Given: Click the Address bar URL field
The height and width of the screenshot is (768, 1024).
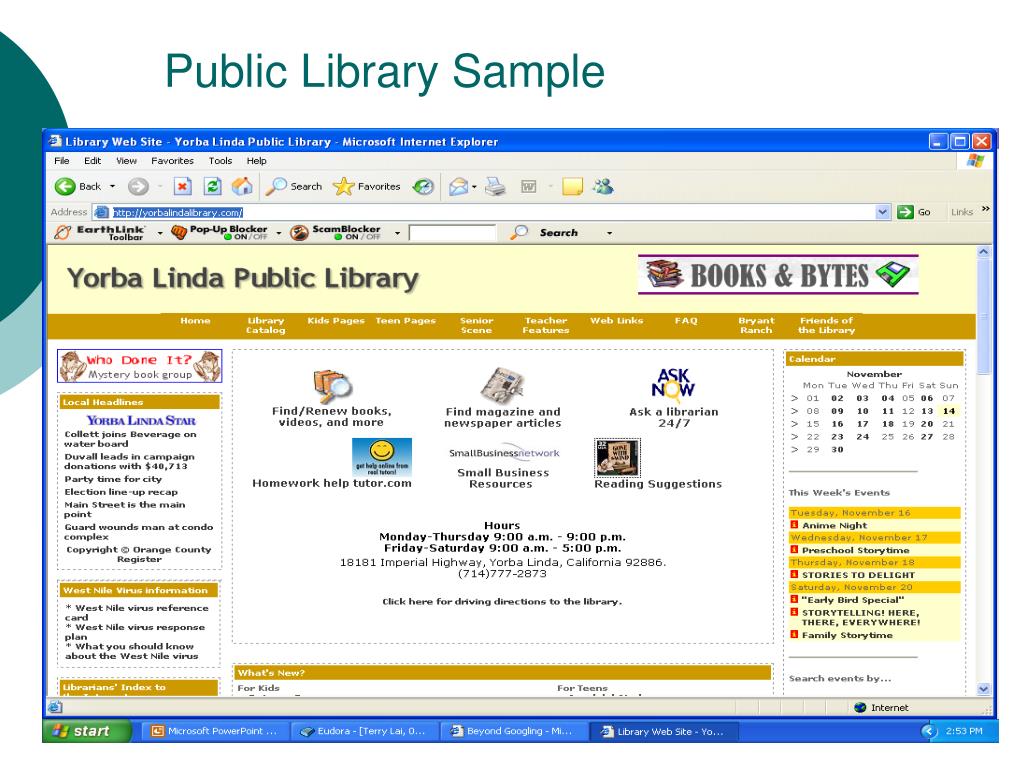Looking at the screenshot, I should (x=493, y=212).
